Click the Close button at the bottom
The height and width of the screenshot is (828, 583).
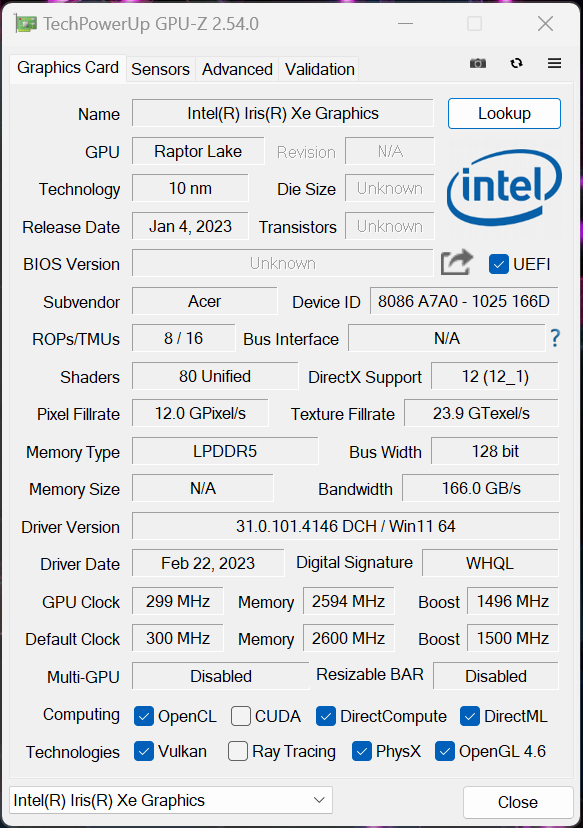coord(518,802)
